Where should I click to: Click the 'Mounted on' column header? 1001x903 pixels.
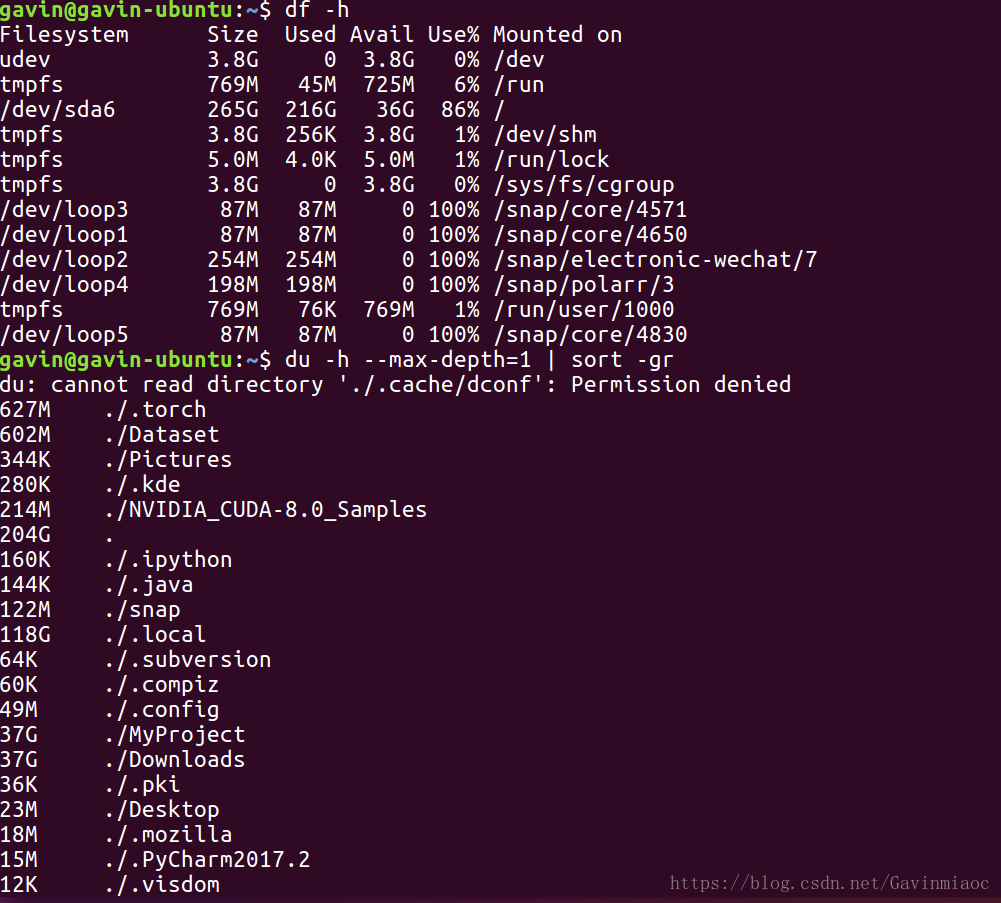(x=557, y=35)
